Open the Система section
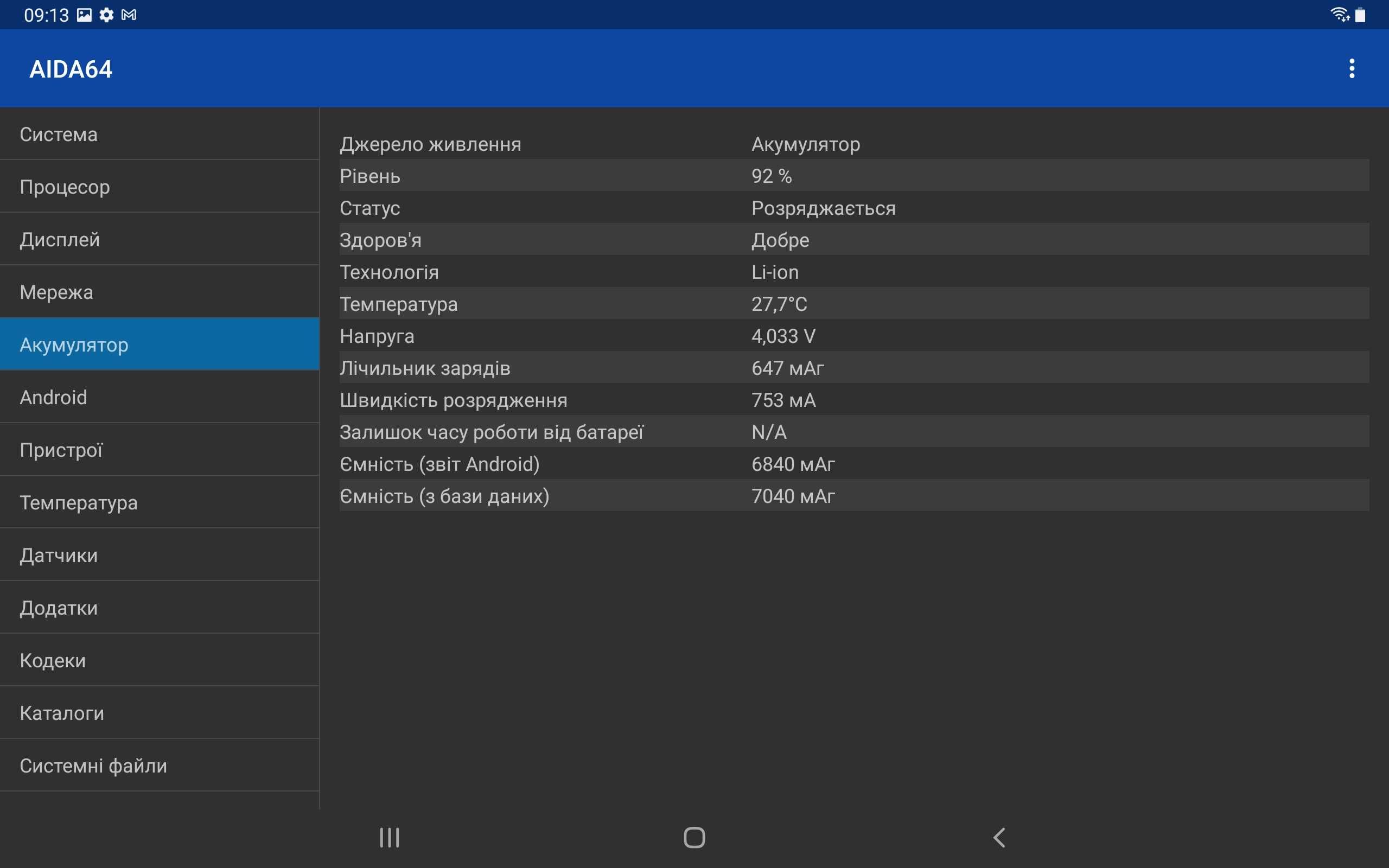Image resolution: width=1389 pixels, height=868 pixels. pyautogui.click(x=160, y=134)
